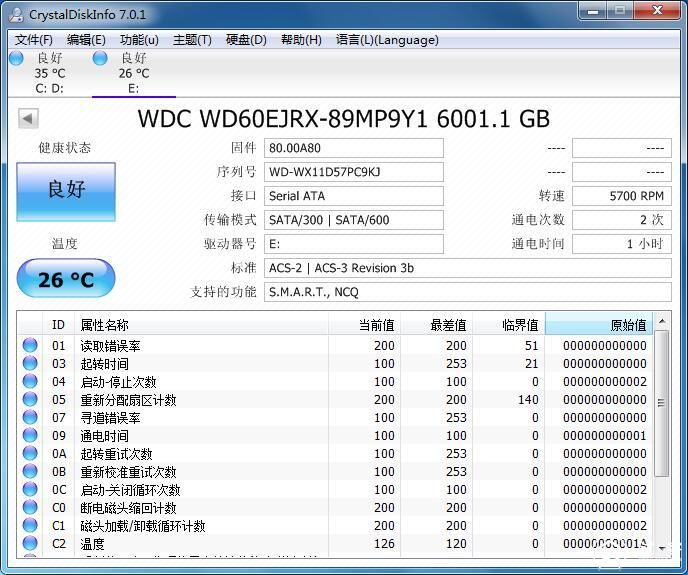The height and width of the screenshot is (575, 688).
Task: Click status orb for row 01 读取错误率
Action: (x=30, y=345)
